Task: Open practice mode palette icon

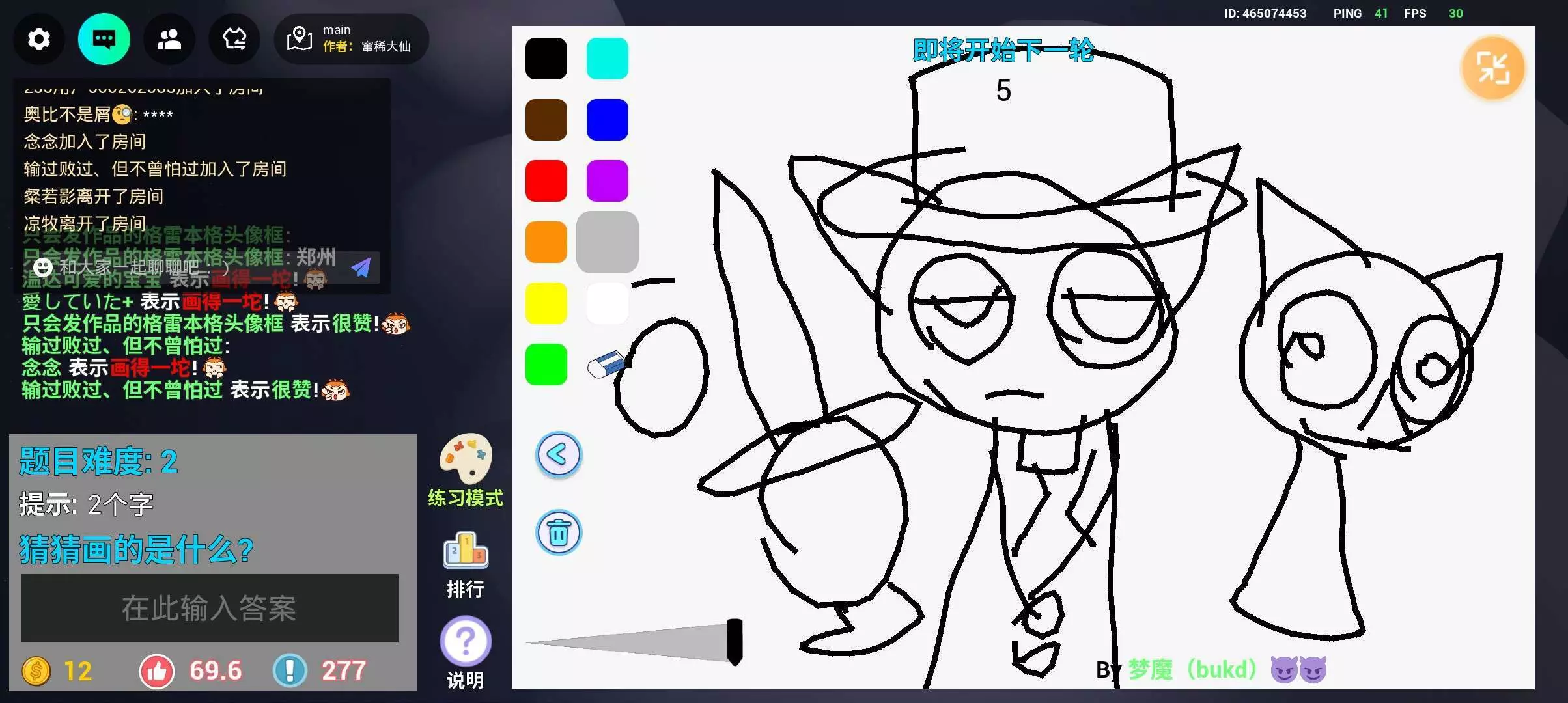Action: coord(465,459)
